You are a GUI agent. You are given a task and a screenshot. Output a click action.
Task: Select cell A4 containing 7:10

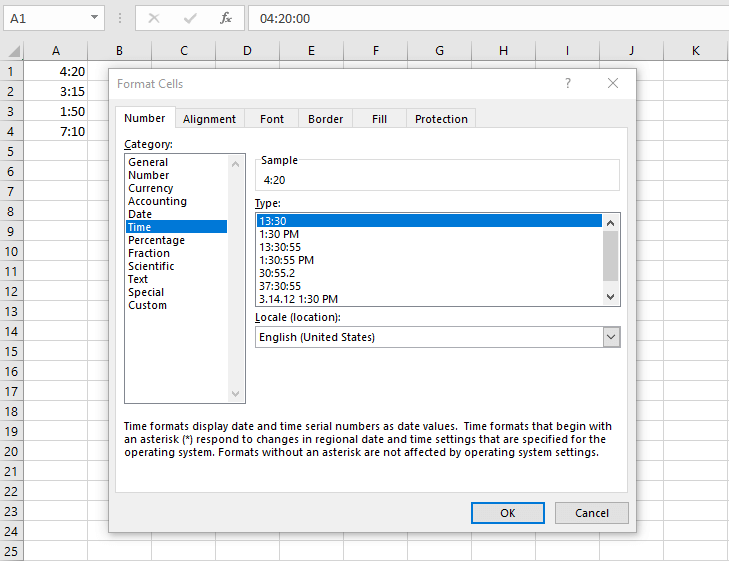pos(55,132)
